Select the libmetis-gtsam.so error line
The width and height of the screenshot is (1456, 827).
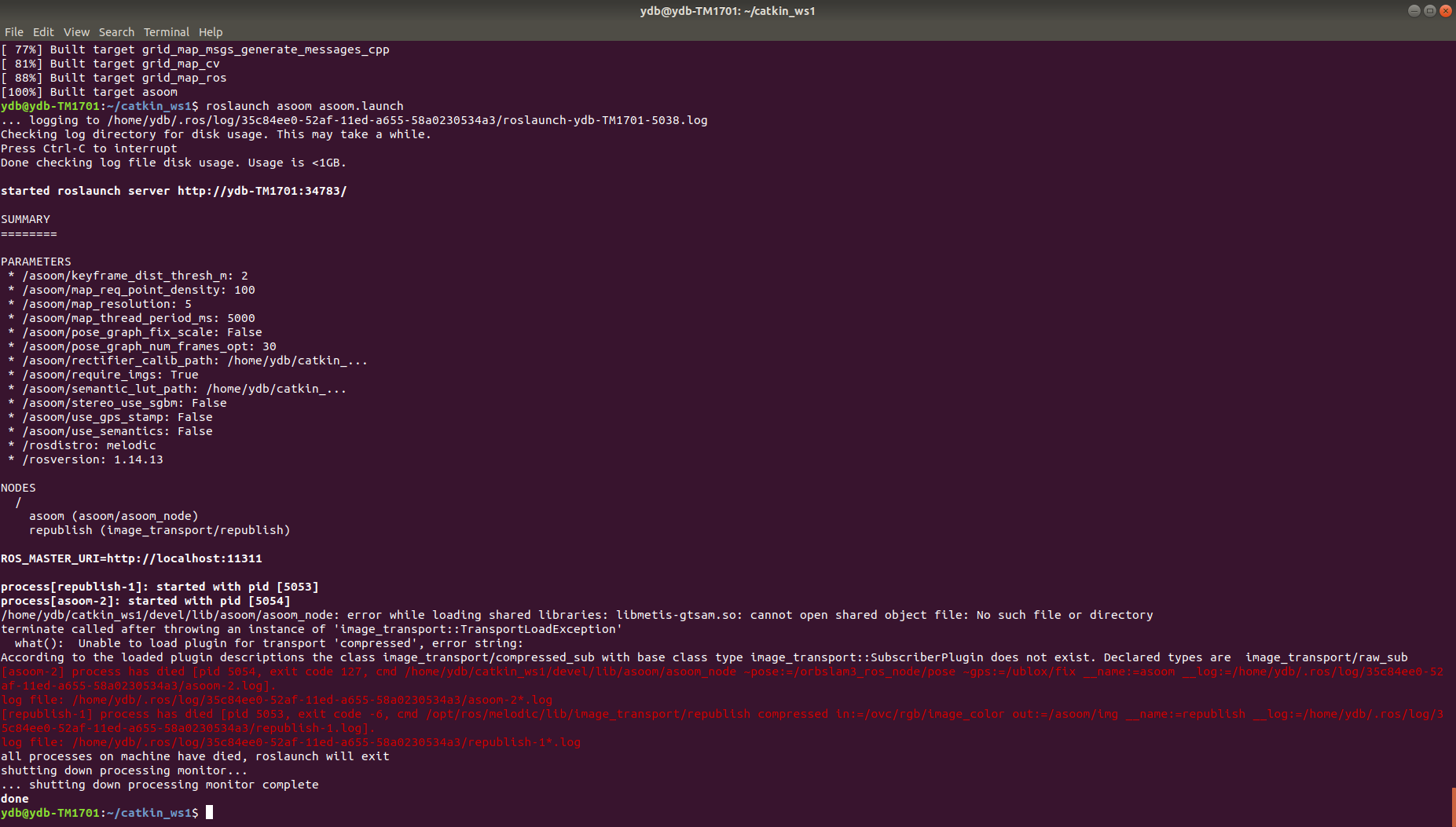[x=578, y=614]
